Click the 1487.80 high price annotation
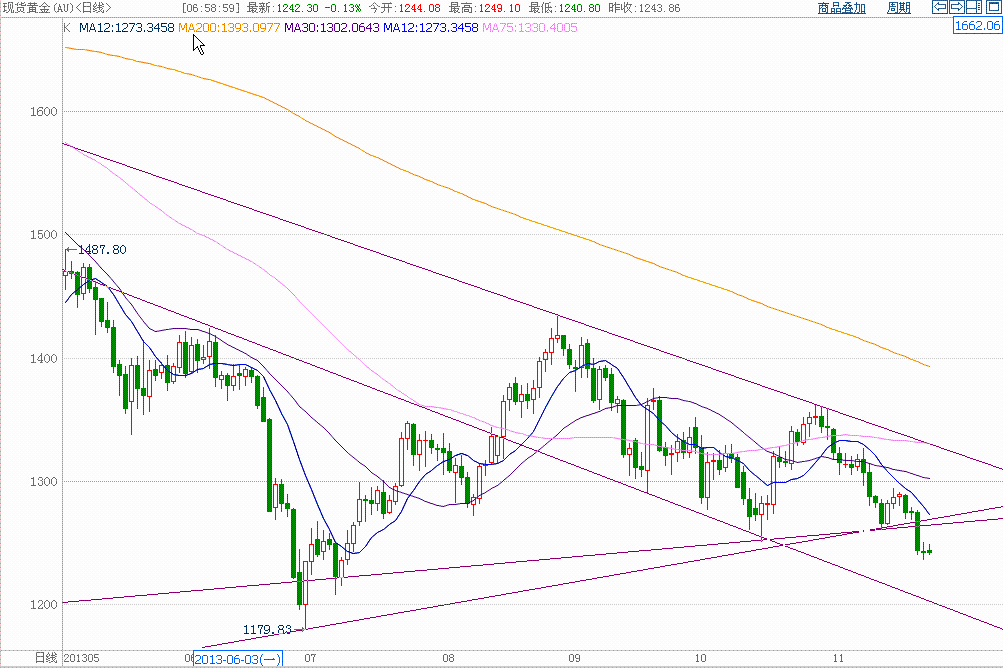1003x668 pixels. [102, 250]
